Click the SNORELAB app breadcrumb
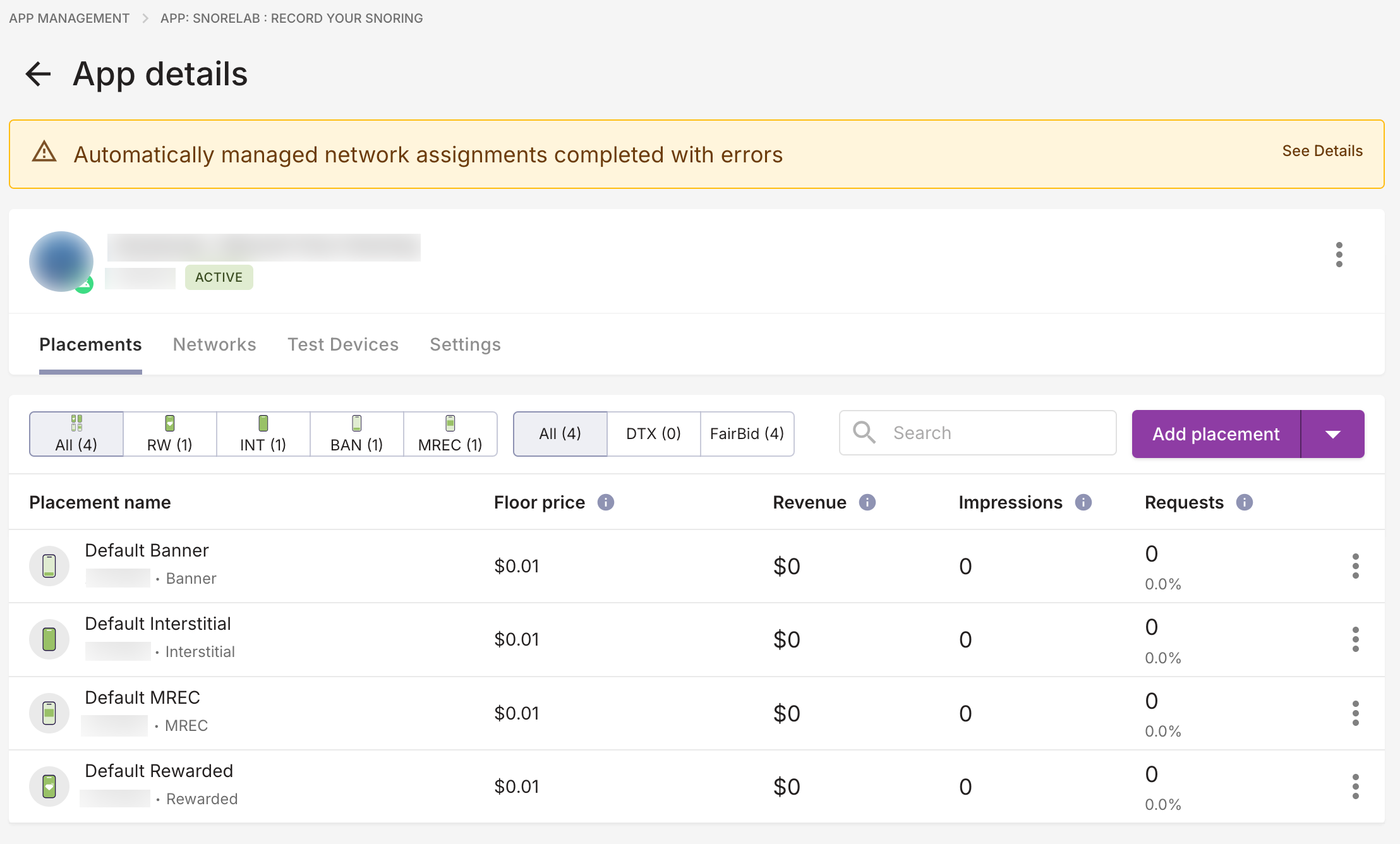The width and height of the screenshot is (1400, 844). (291, 18)
